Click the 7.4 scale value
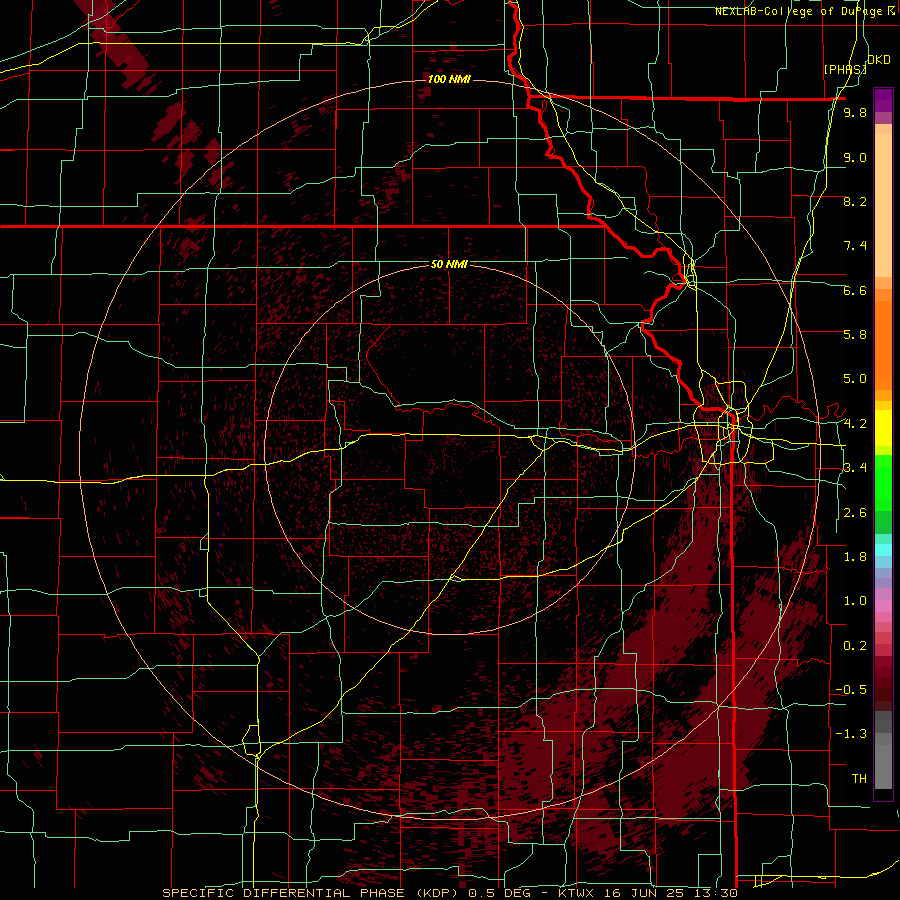The height and width of the screenshot is (900, 900). point(855,246)
